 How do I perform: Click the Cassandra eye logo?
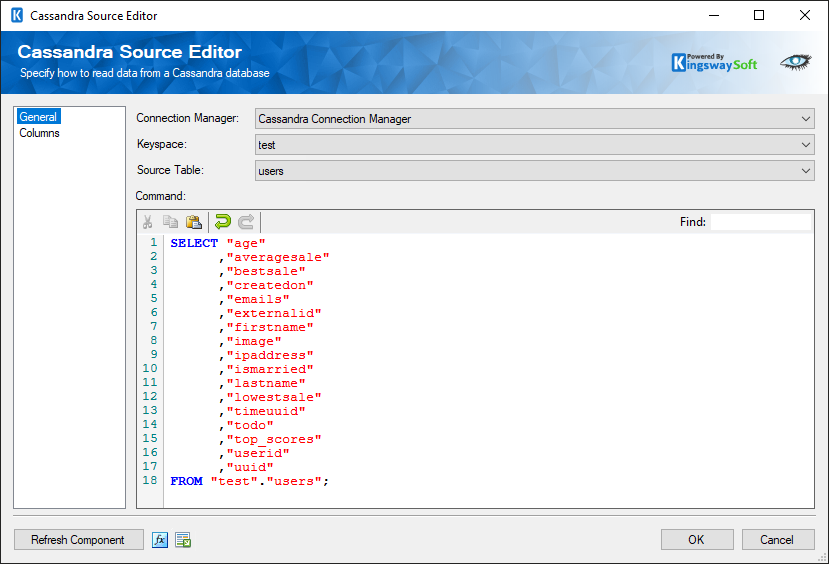pyautogui.click(x=796, y=62)
